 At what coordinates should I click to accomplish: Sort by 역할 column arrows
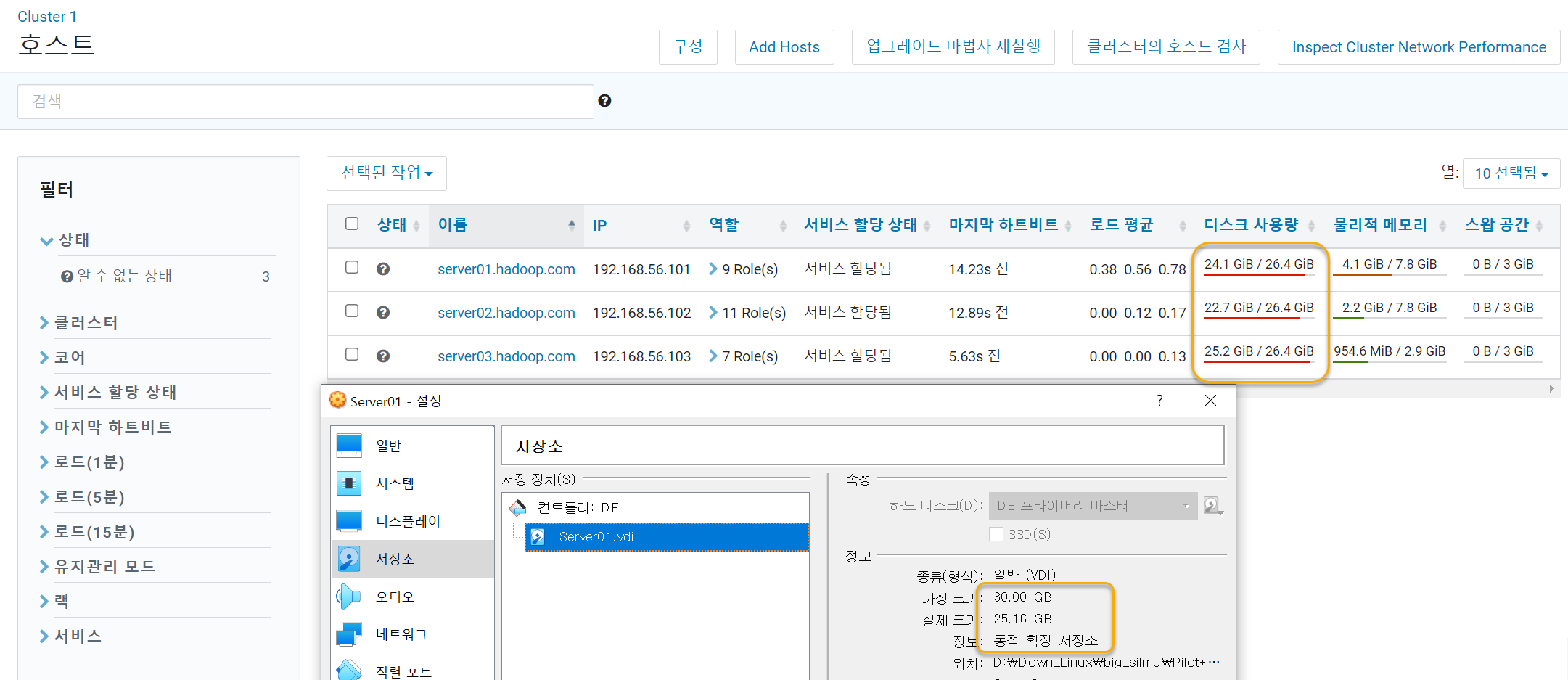coord(783,226)
